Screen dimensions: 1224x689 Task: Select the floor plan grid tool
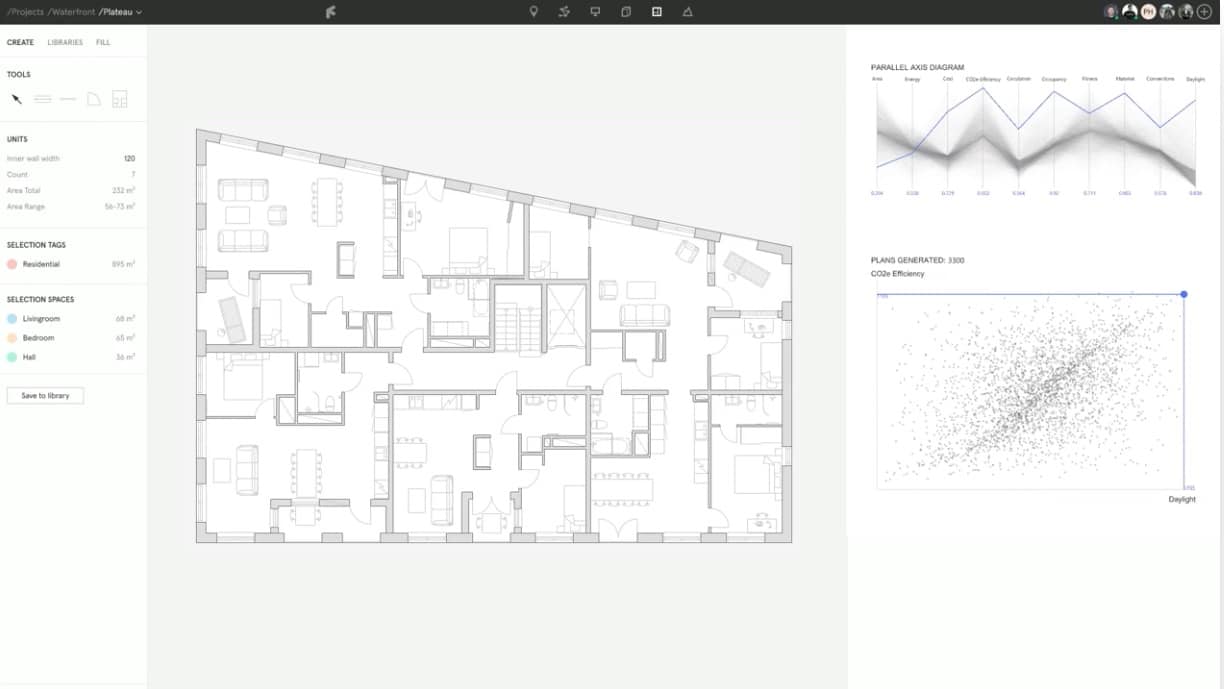(x=119, y=99)
